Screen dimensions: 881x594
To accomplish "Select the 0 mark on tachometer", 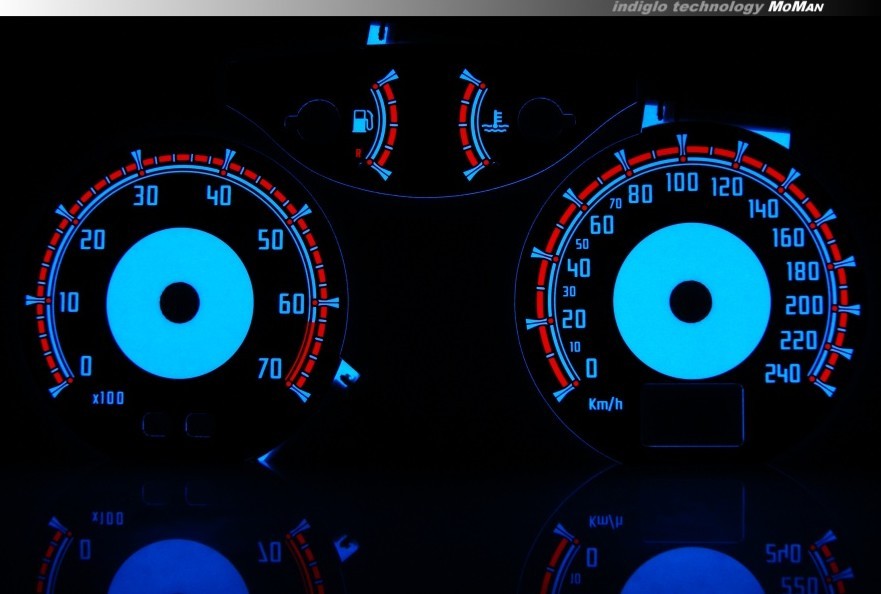I will point(86,364).
